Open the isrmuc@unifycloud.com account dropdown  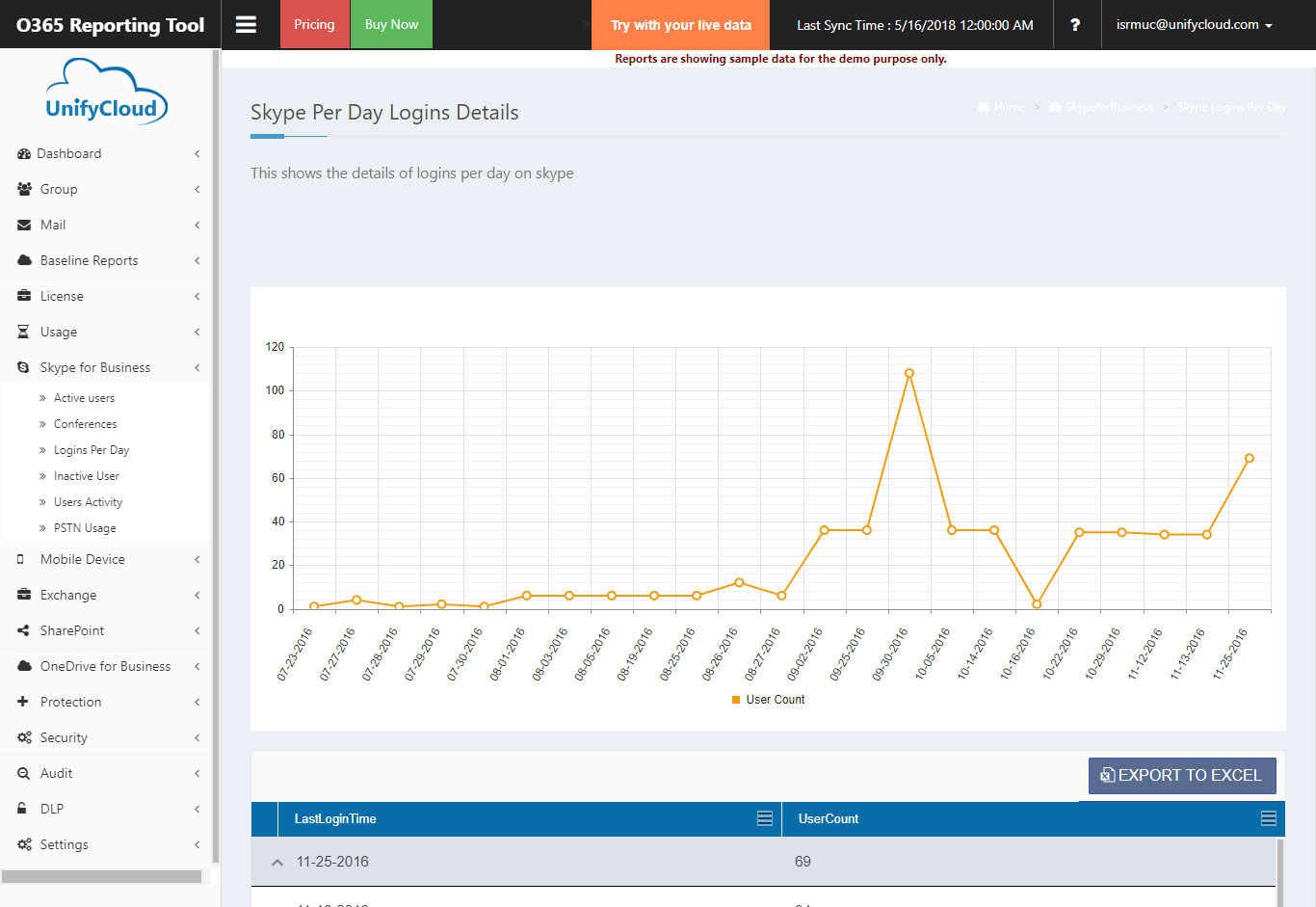click(1195, 25)
